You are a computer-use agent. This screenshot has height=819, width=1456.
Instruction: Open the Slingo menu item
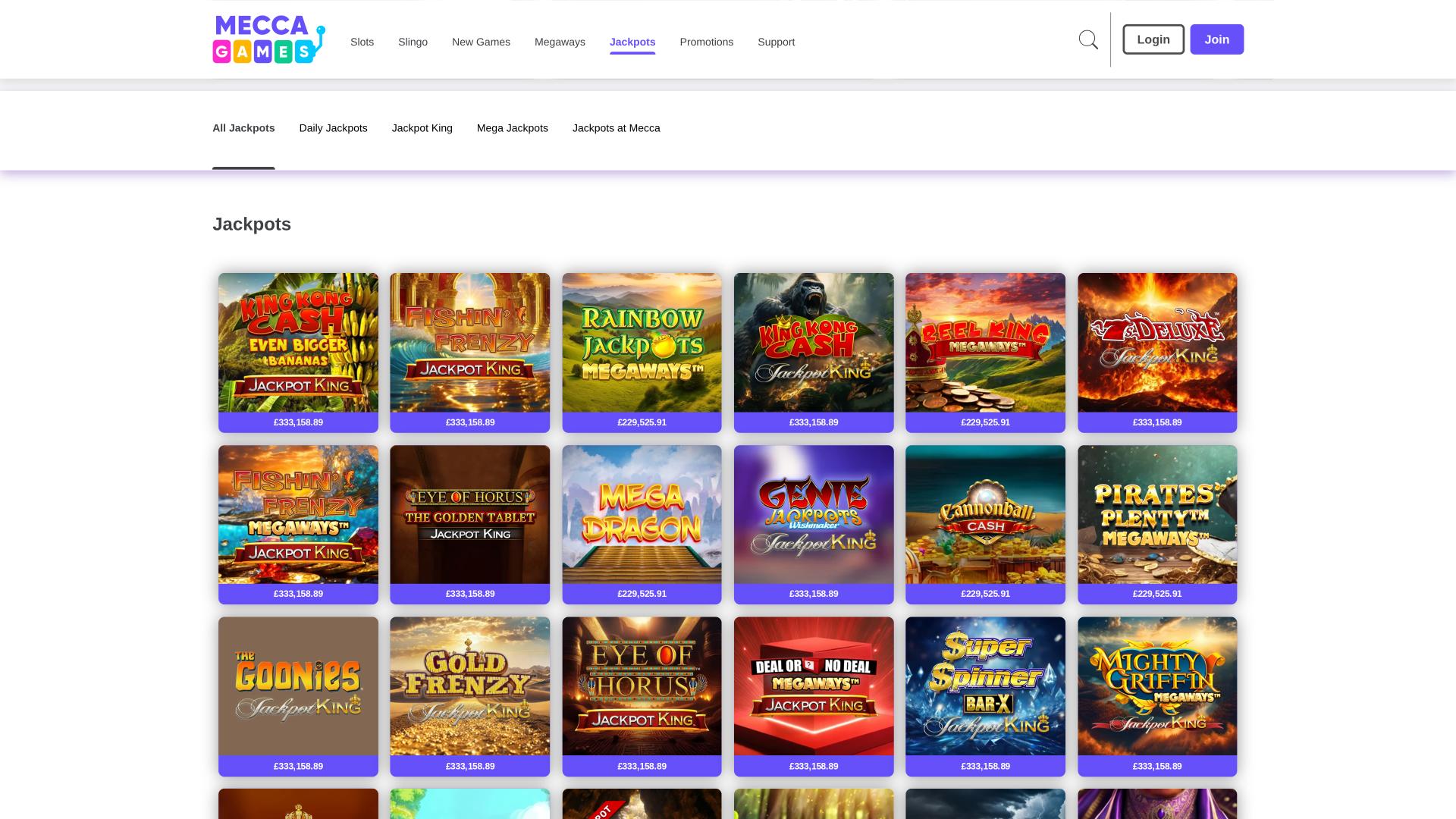pos(413,42)
